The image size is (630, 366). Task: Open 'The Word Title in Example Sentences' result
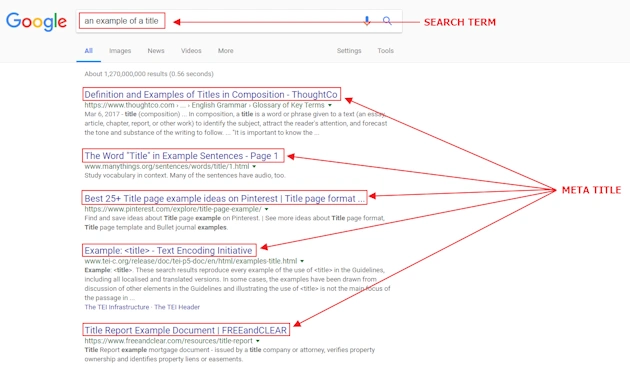[181, 156]
